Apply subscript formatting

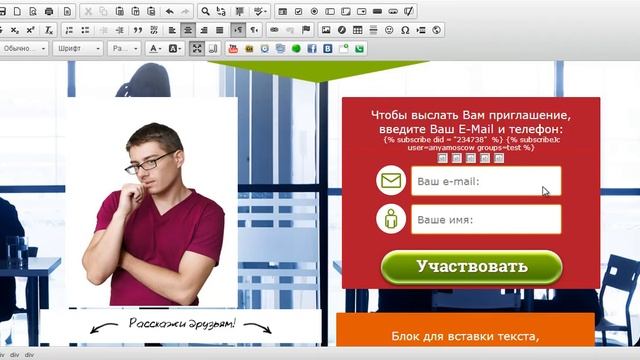[x=15, y=30]
